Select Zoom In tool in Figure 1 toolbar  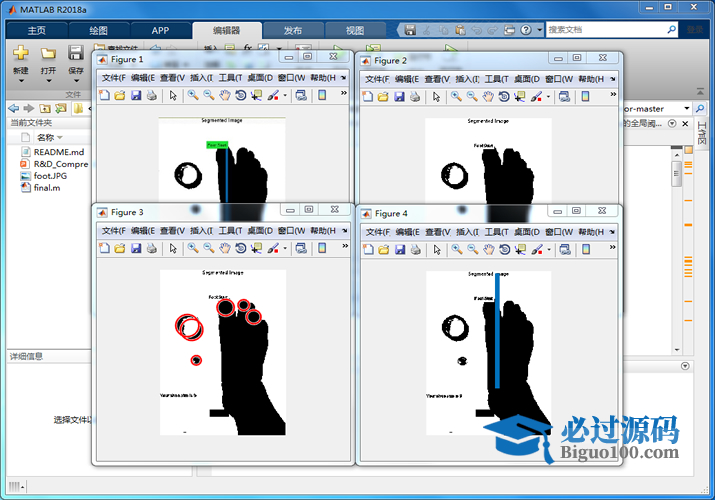click(193, 95)
